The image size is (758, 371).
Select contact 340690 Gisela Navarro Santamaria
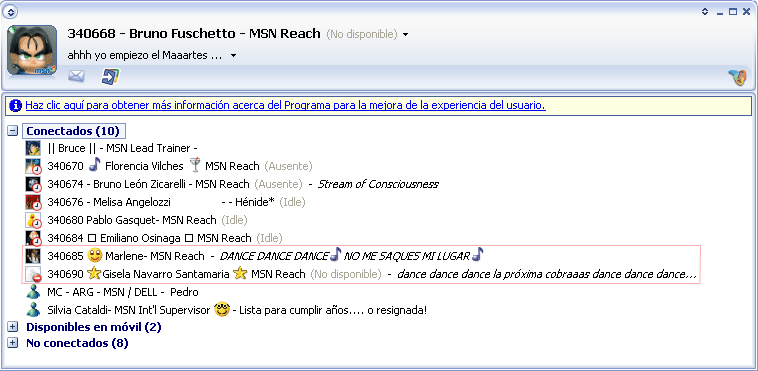[x=176, y=274]
